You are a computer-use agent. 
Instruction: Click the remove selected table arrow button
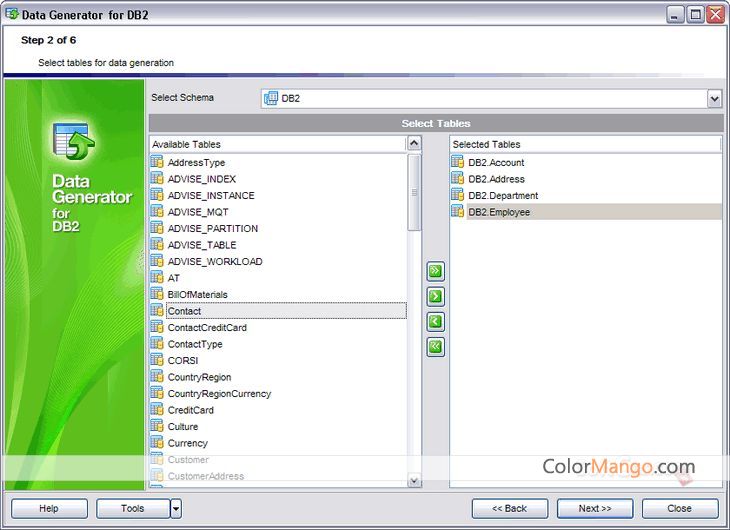click(x=435, y=322)
